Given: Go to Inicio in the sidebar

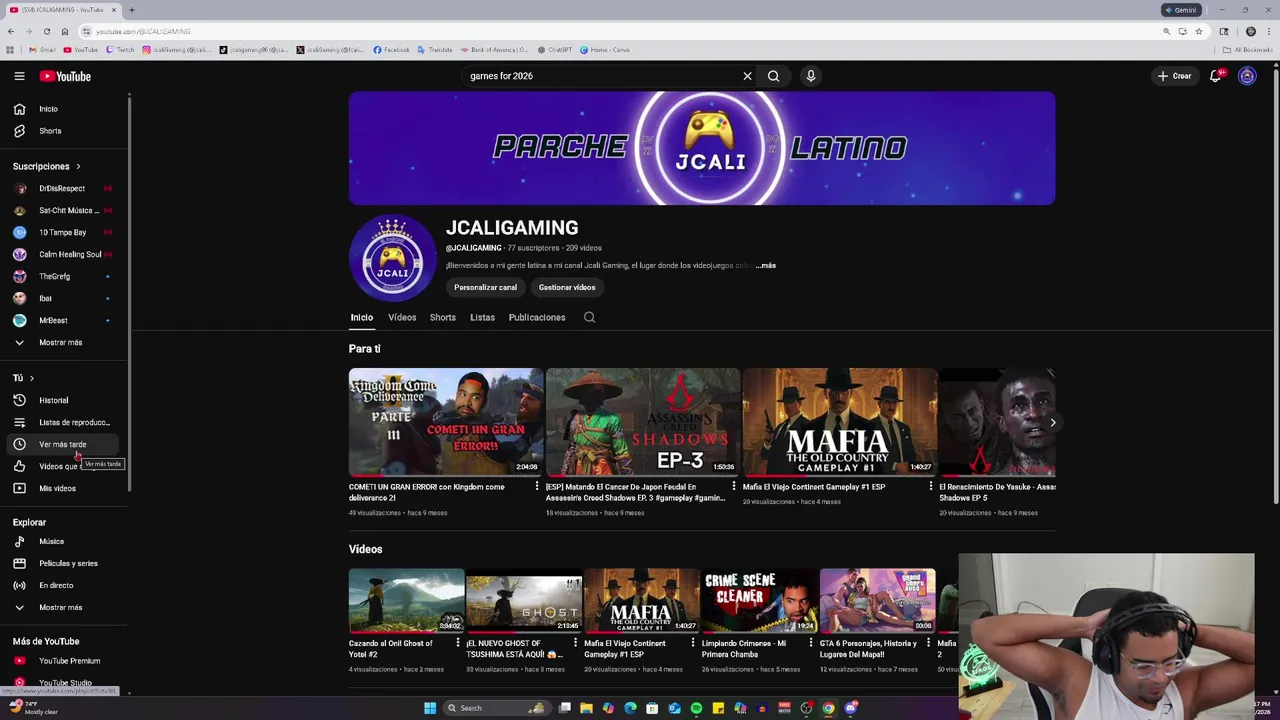Looking at the screenshot, I should coord(64,109).
